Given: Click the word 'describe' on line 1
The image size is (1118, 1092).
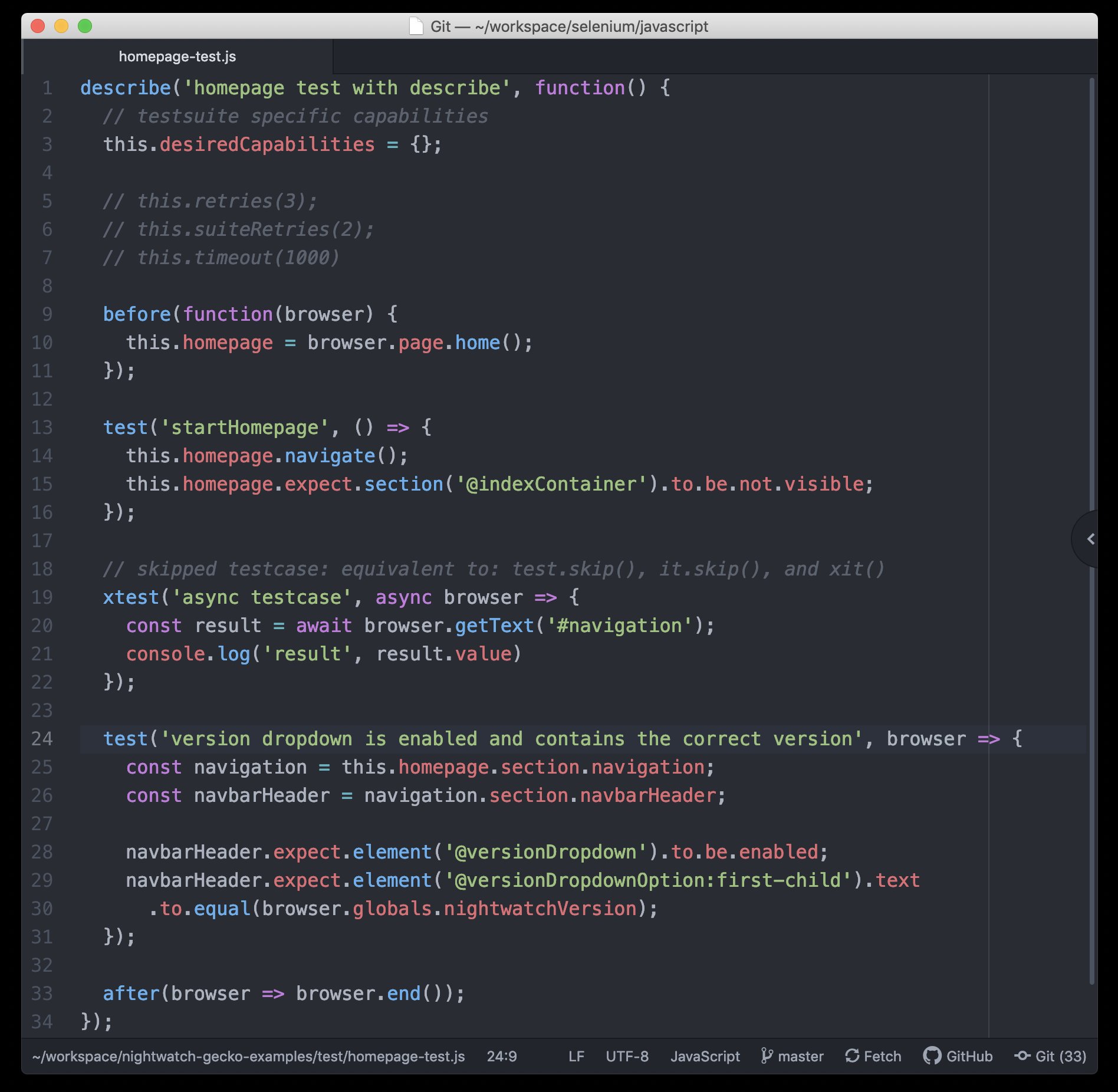Looking at the screenshot, I should (126, 88).
